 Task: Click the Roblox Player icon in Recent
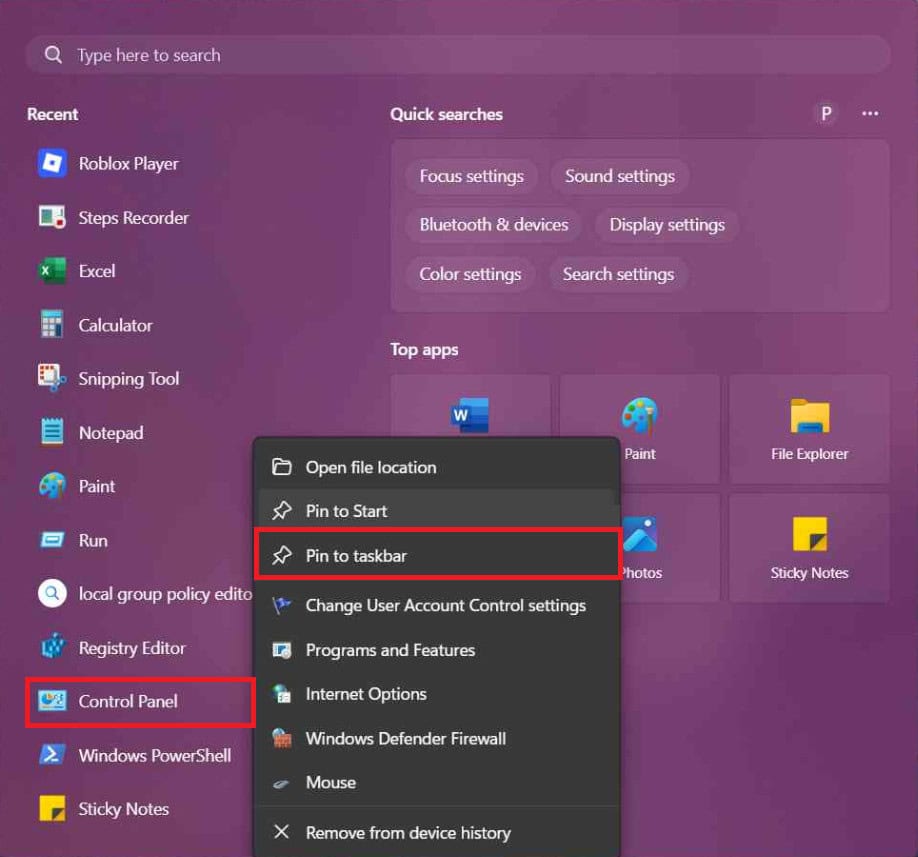(52, 163)
